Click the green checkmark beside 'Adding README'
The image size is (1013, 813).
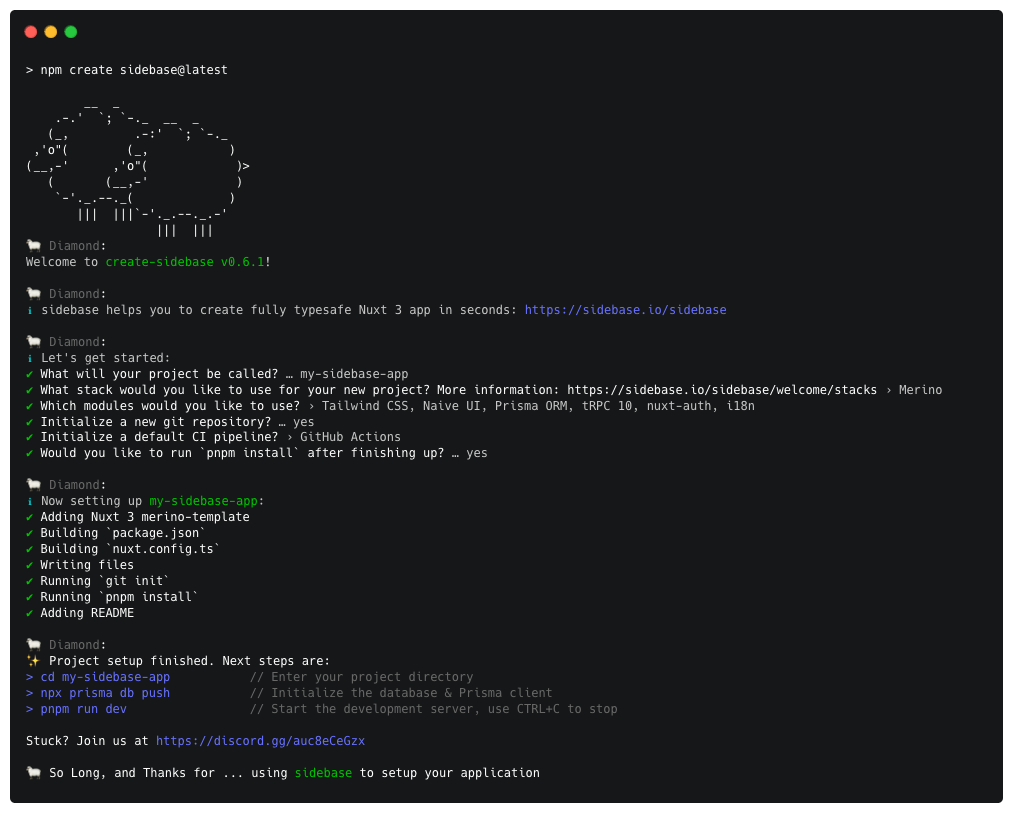coord(29,613)
